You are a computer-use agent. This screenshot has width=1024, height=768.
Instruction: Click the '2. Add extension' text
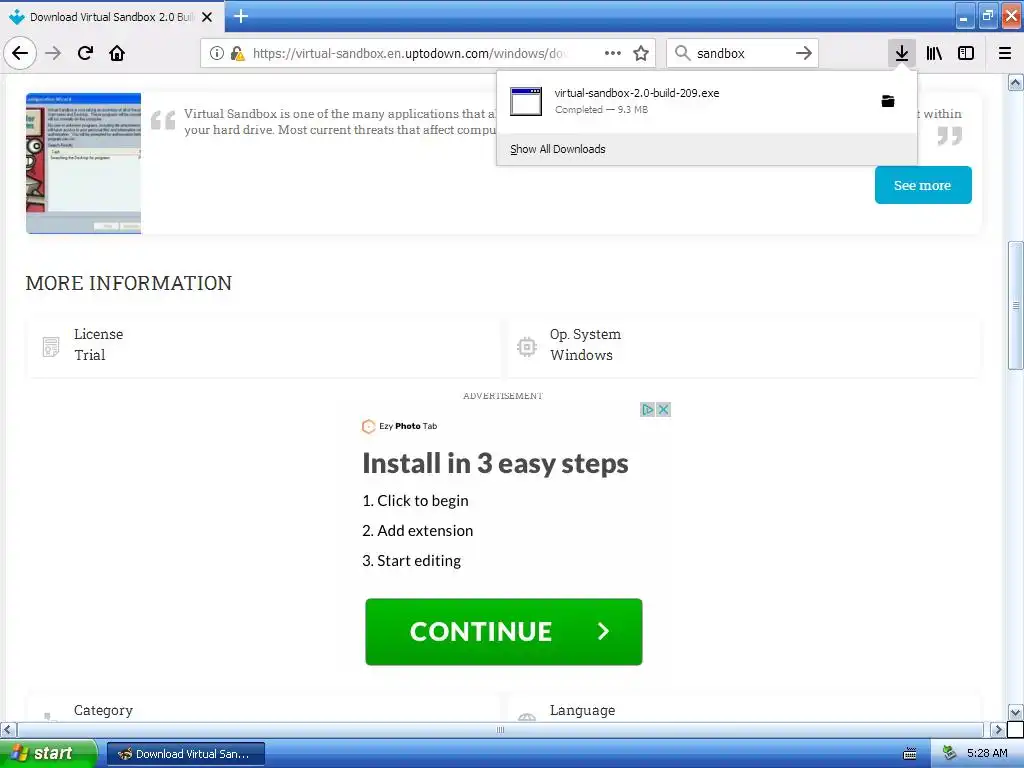(418, 531)
